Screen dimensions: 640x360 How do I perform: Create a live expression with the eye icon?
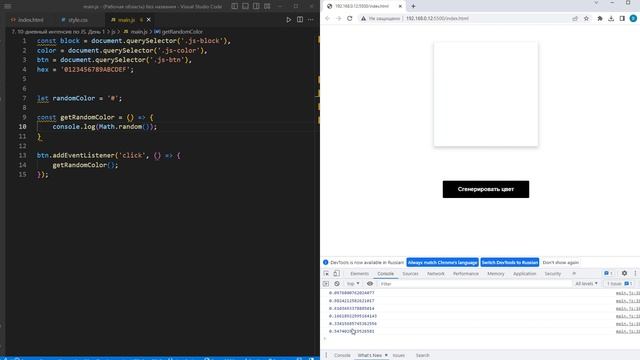coord(370,284)
